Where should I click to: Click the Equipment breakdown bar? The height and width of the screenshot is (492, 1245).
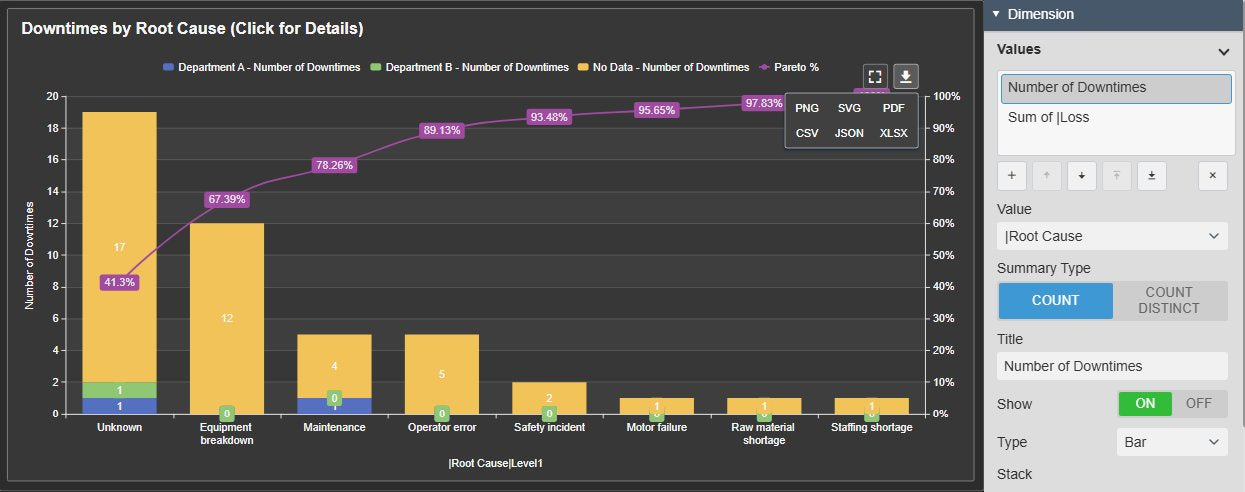click(x=227, y=318)
